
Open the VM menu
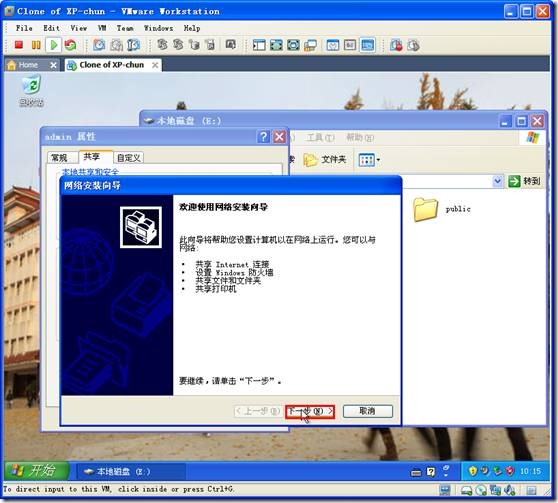pyautogui.click(x=102, y=28)
